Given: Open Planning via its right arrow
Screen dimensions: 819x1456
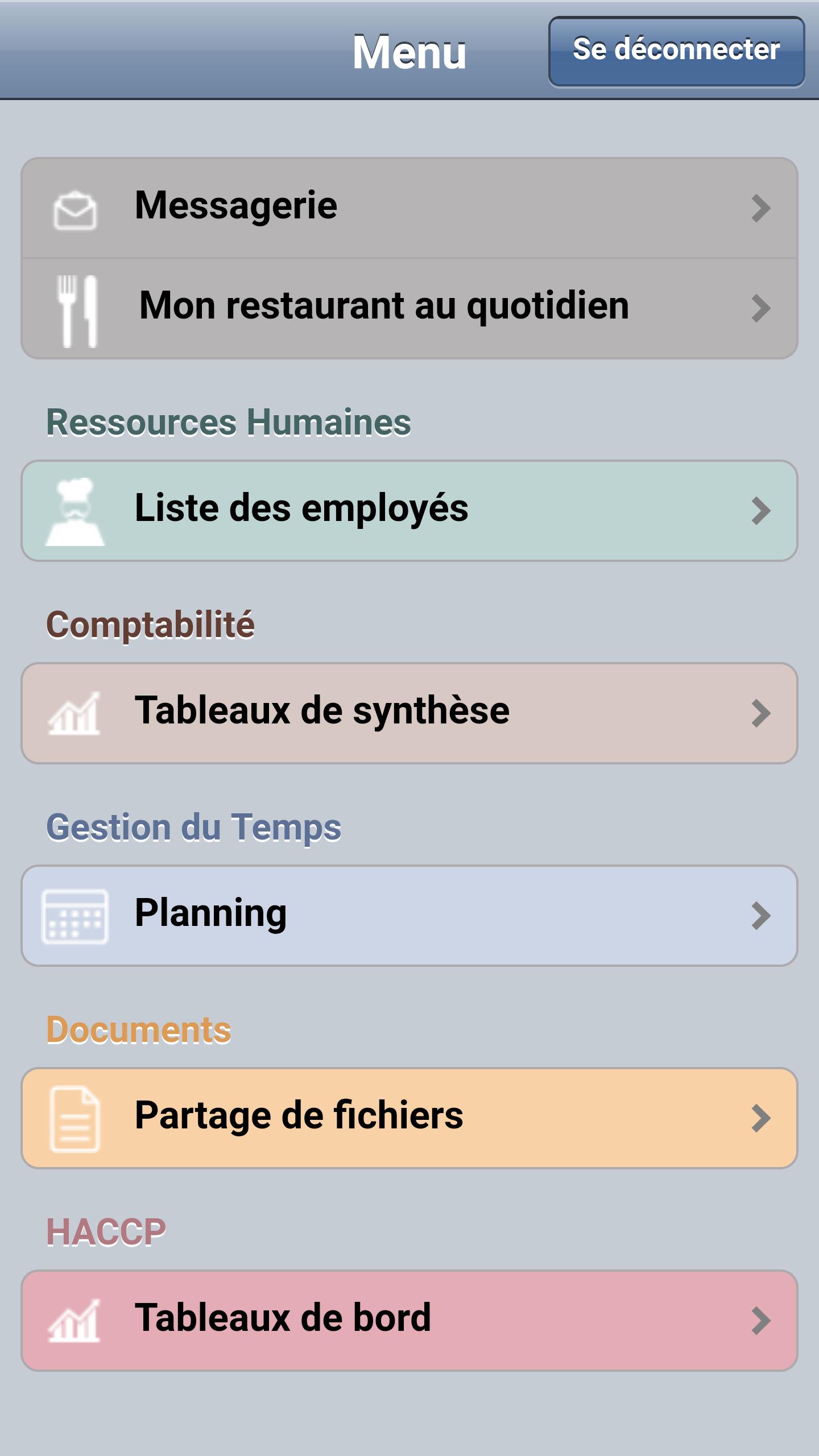Looking at the screenshot, I should point(760,916).
